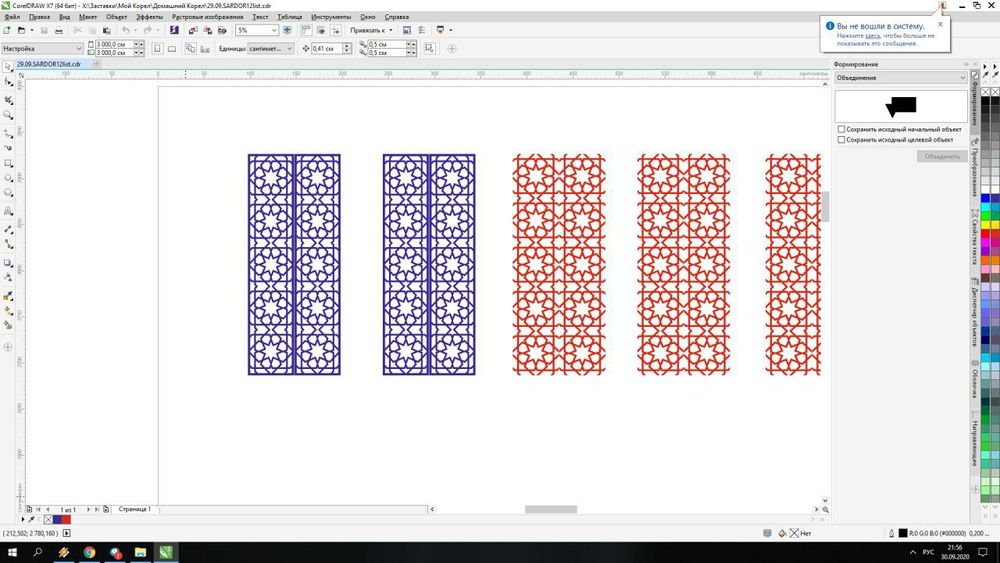Image resolution: width=1000 pixels, height=563 pixels.
Task: Select the Polygon tool
Action: (8, 193)
